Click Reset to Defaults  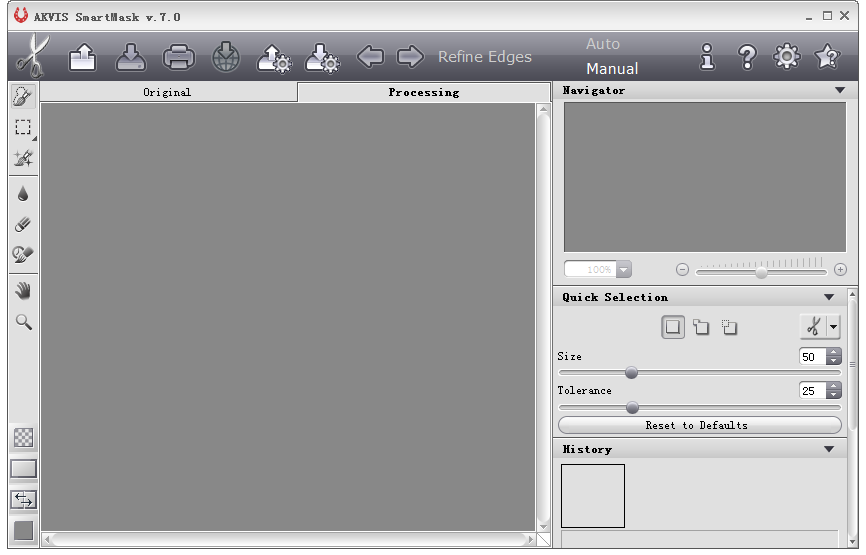pos(700,425)
